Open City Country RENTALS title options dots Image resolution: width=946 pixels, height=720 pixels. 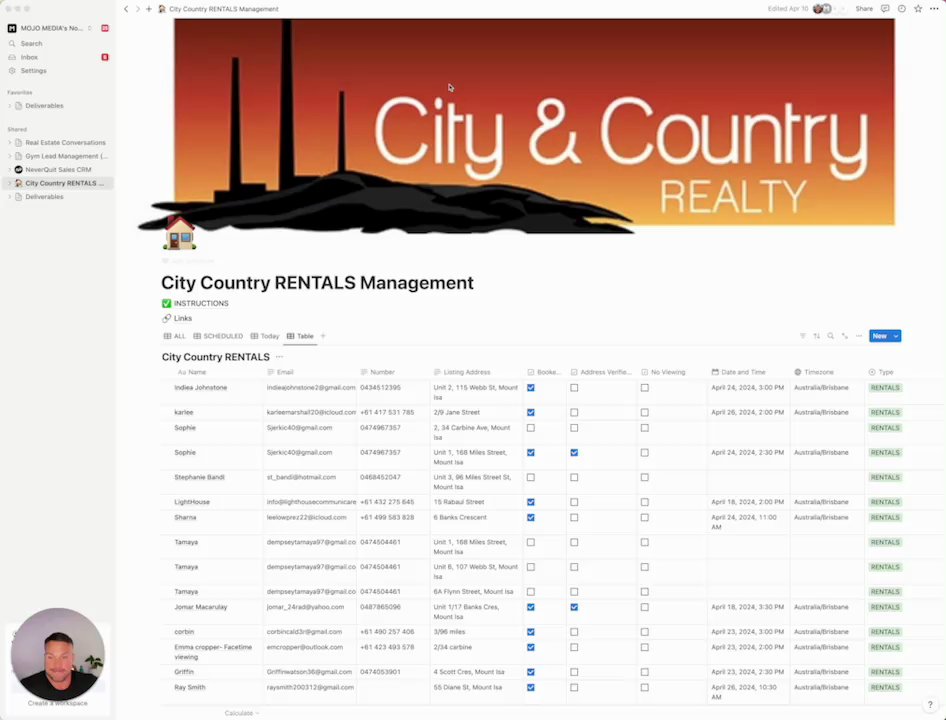point(279,357)
